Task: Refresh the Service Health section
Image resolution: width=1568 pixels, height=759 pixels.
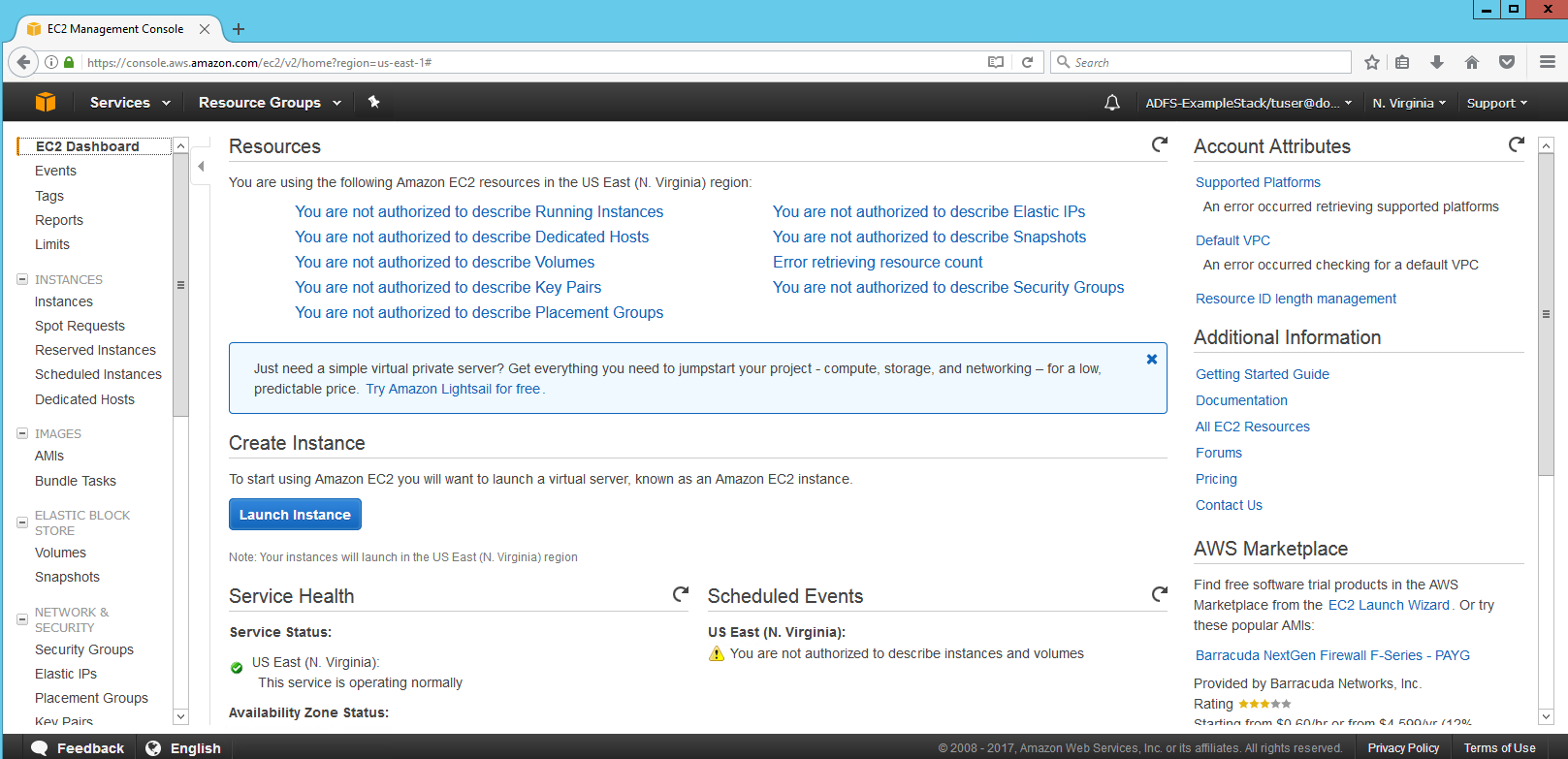Action: (681, 593)
